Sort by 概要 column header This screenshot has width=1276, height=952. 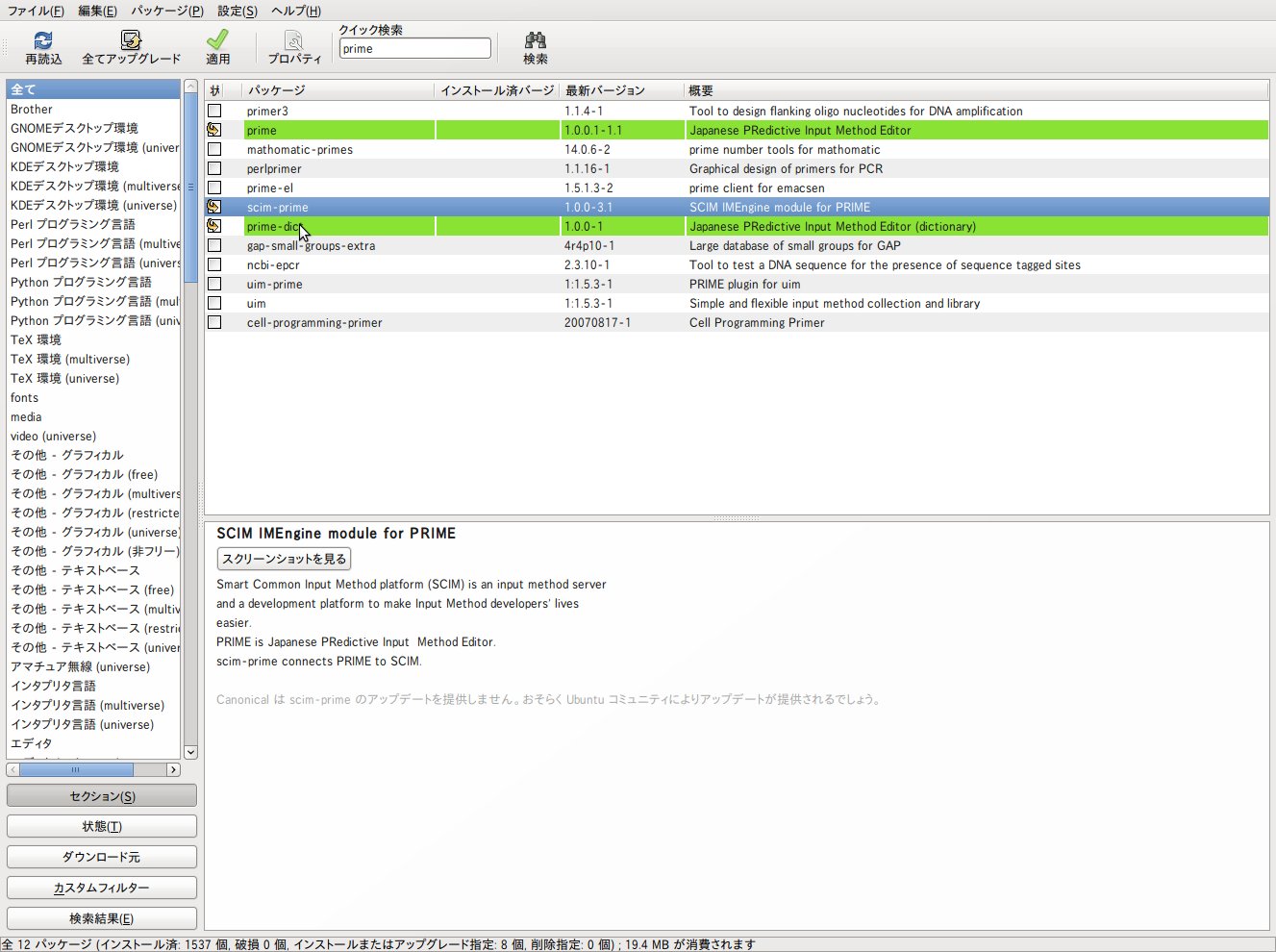point(976,90)
